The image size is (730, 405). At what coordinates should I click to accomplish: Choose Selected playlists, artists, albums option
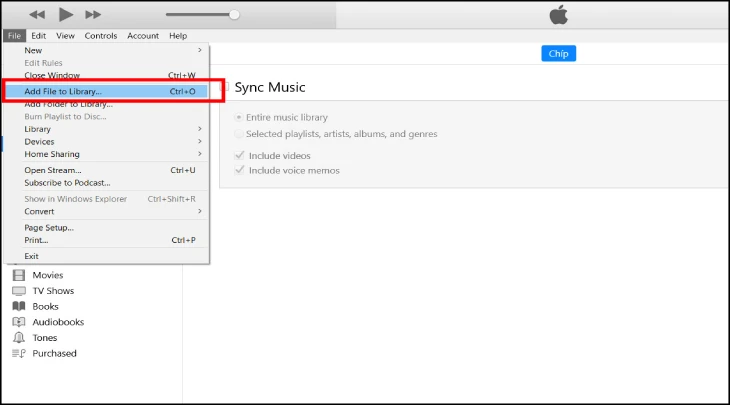[x=239, y=134]
